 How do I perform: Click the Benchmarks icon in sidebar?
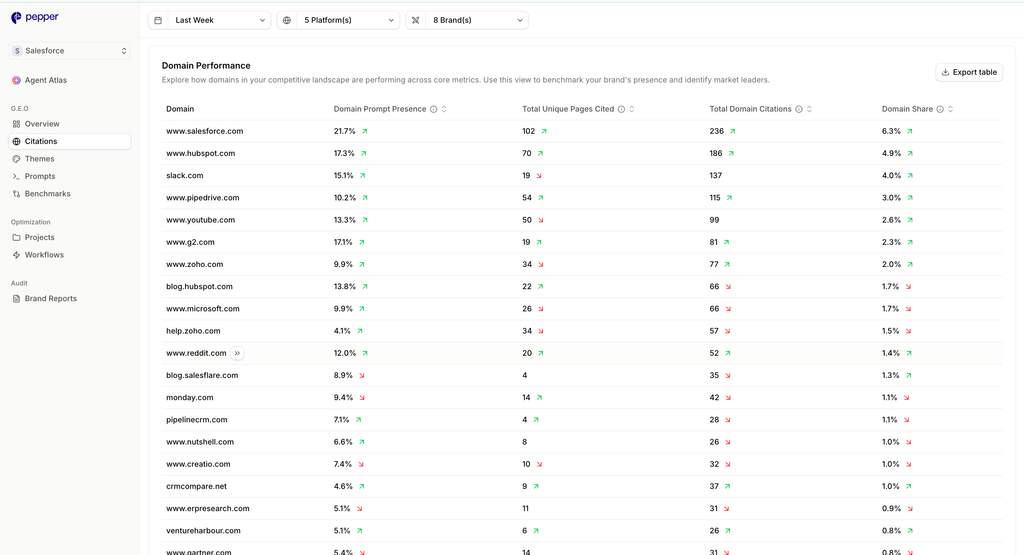16,194
